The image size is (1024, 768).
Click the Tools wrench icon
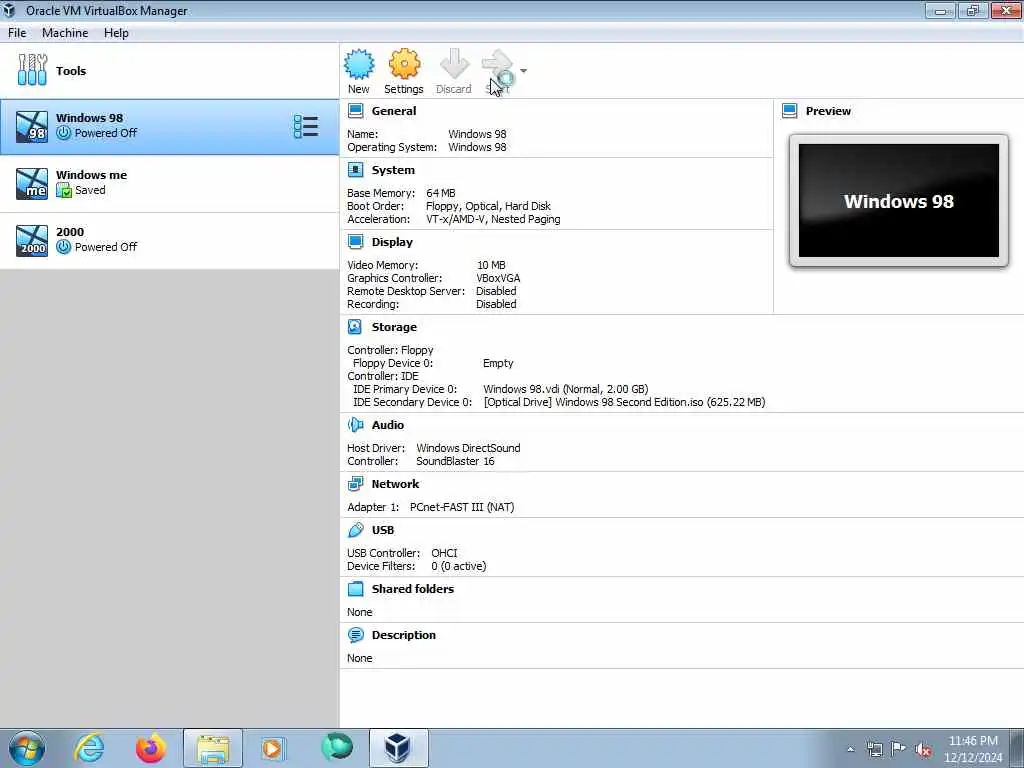(32, 70)
